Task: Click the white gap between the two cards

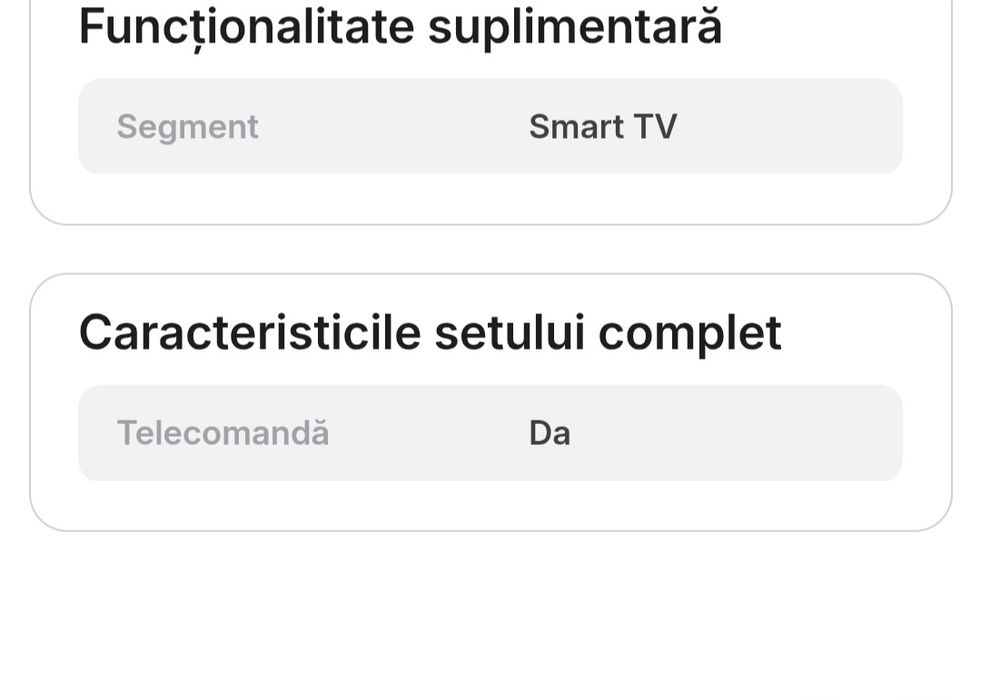Action: tap(490, 249)
